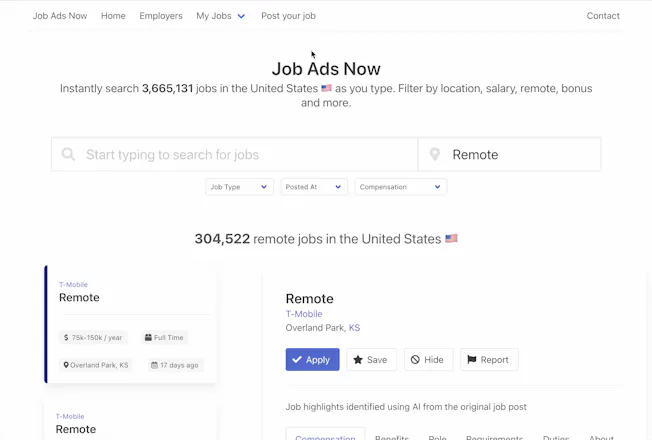The height and width of the screenshot is (440, 652).
Task: Click the 'Job highlights identified using AI' text
Action: pos(406,407)
